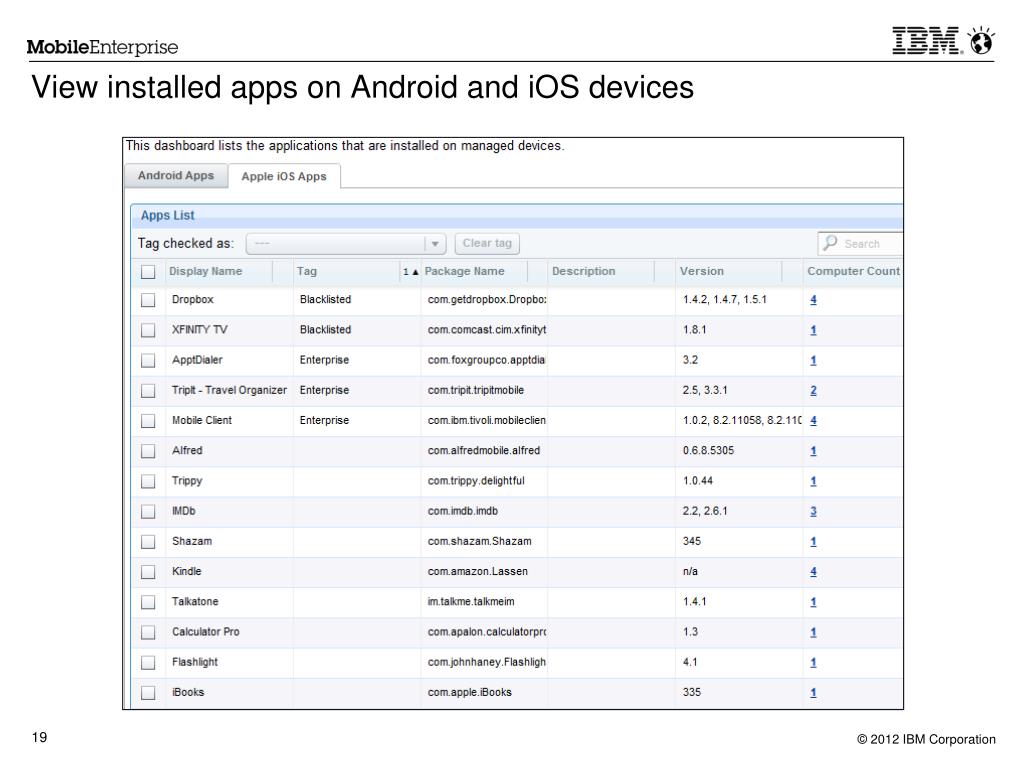The image size is (1024, 768).
Task: Open Mobile Client computer count link
Action: (813, 421)
